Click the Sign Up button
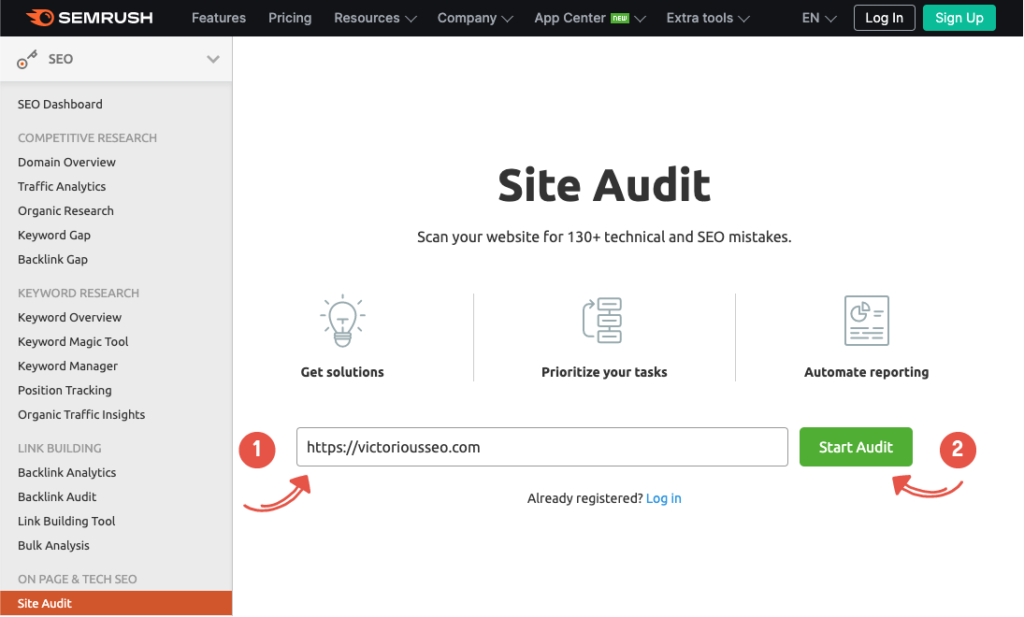The width and height of the screenshot is (1024, 617). click(x=958, y=18)
